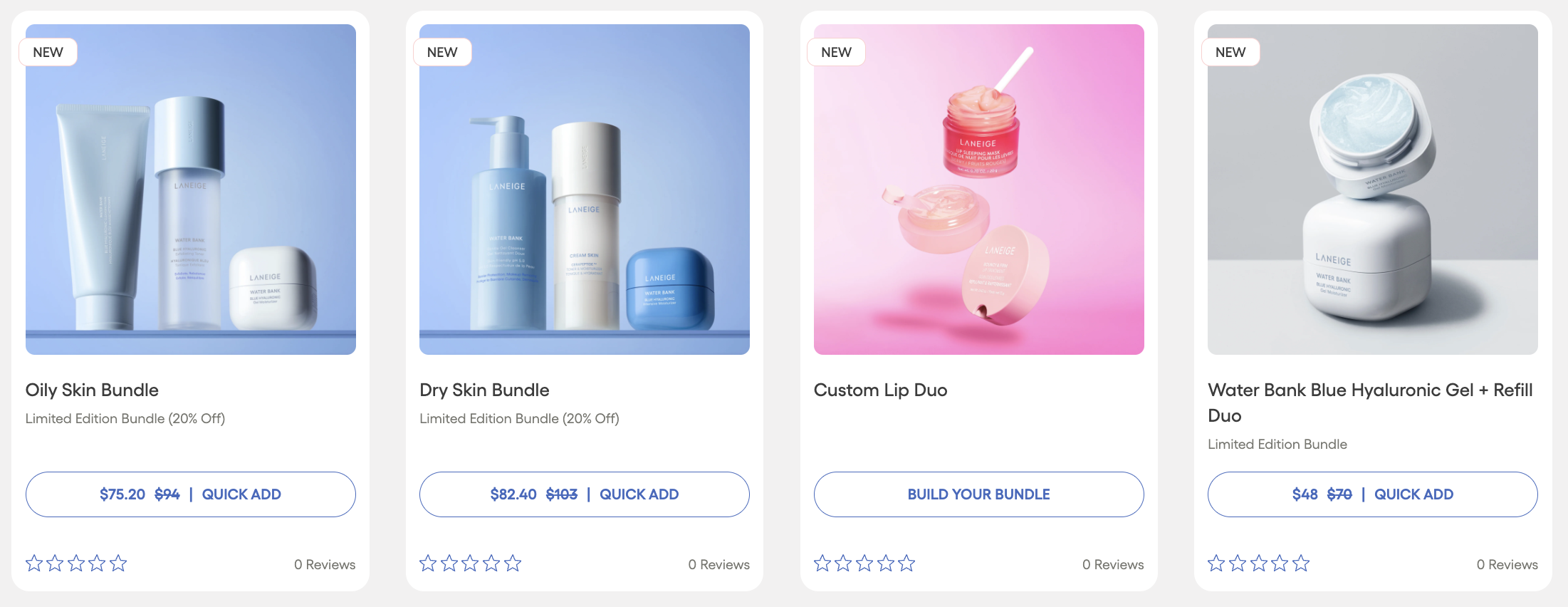Screen dimensions: 1568x607
Task: Click fifth rating star on Oily Skin Bundle
Action: (118, 564)
